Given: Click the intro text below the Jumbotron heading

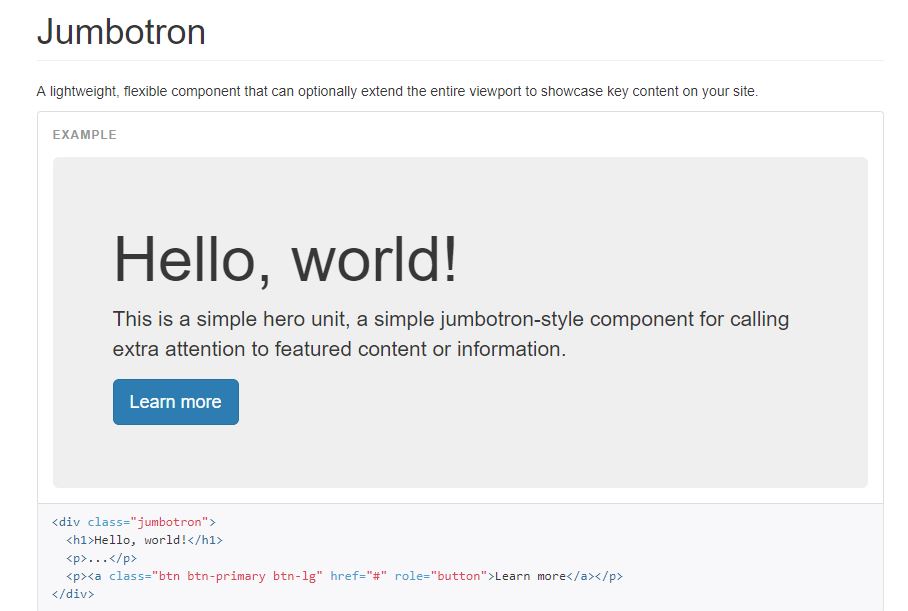Looking at the screenshot, I should 396,90.
